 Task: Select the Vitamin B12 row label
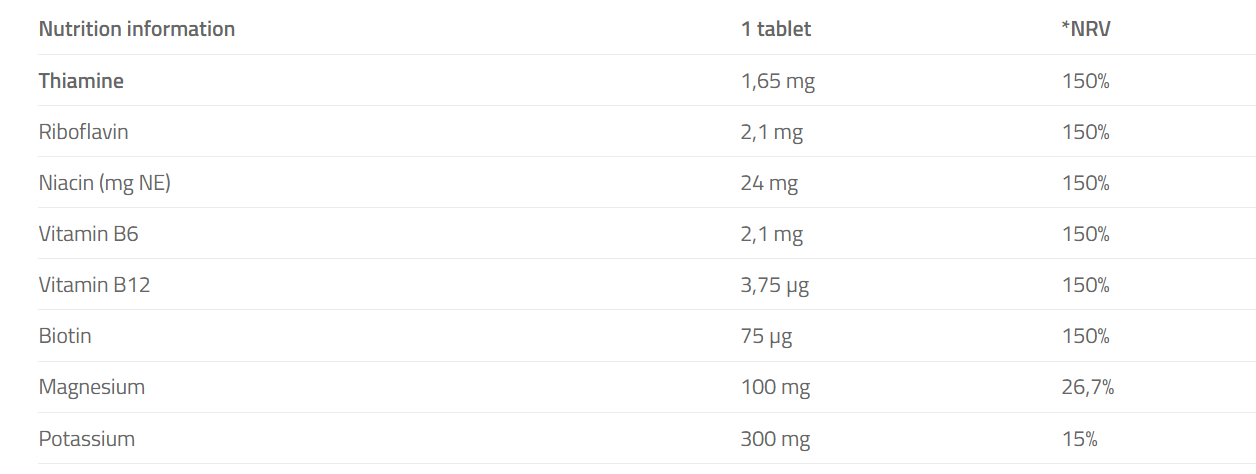pos(94,285)
